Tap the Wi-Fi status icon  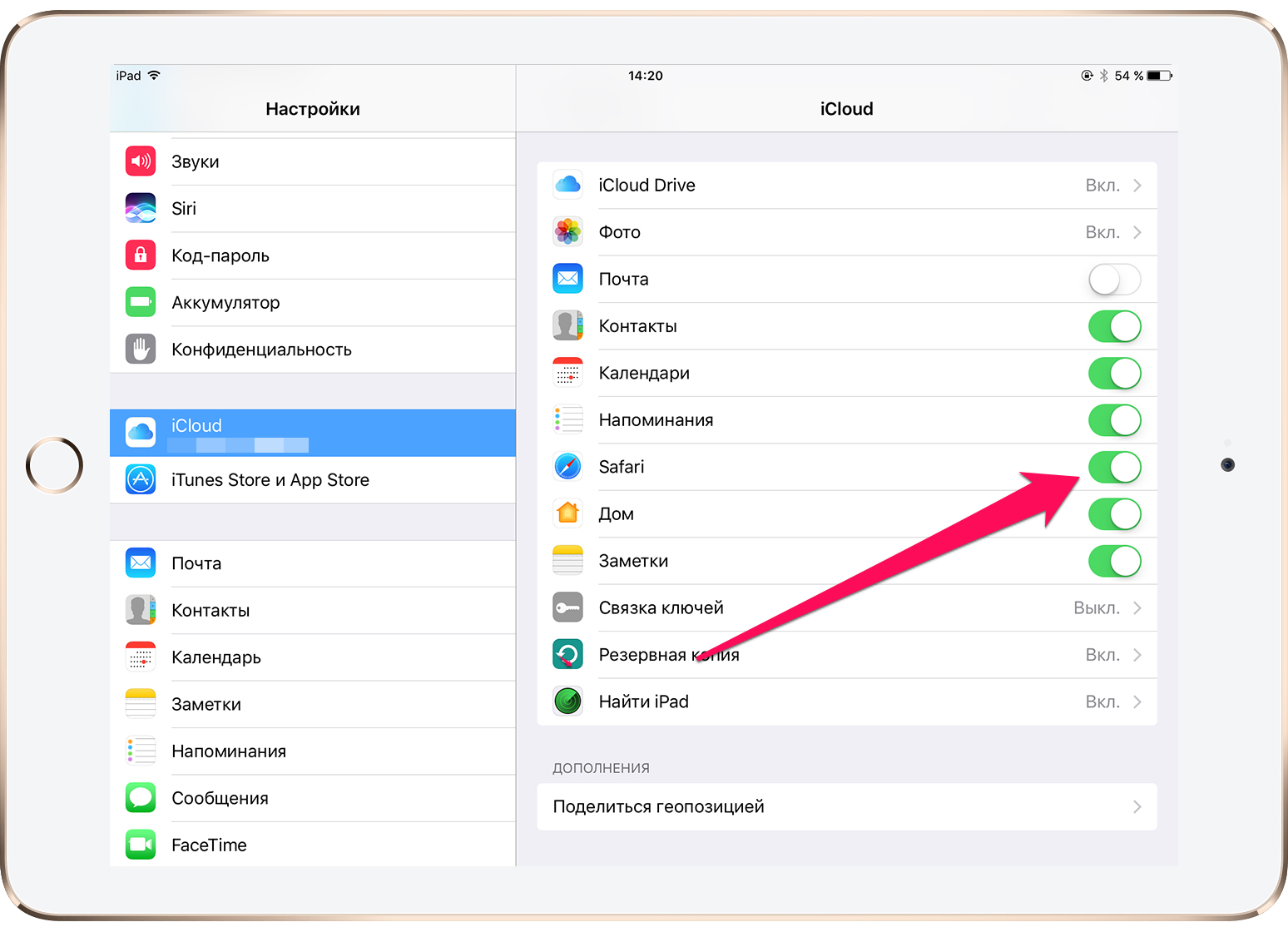tap(154, 75)
